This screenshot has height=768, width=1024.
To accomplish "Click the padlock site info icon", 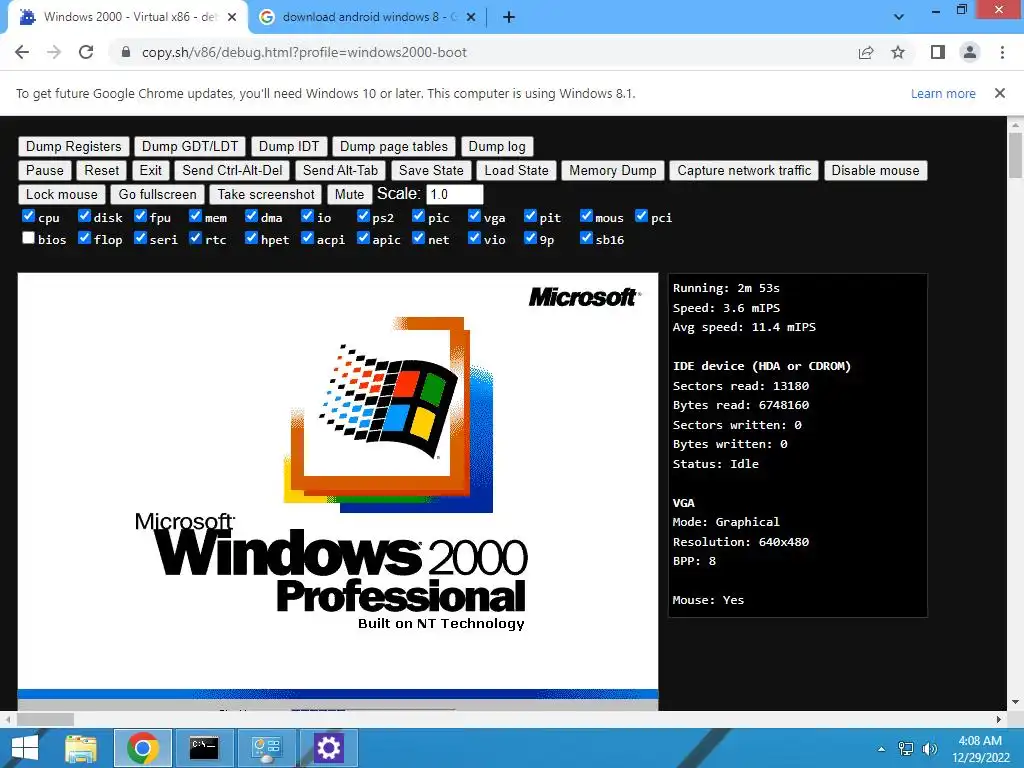I will (x=126, y=52).
